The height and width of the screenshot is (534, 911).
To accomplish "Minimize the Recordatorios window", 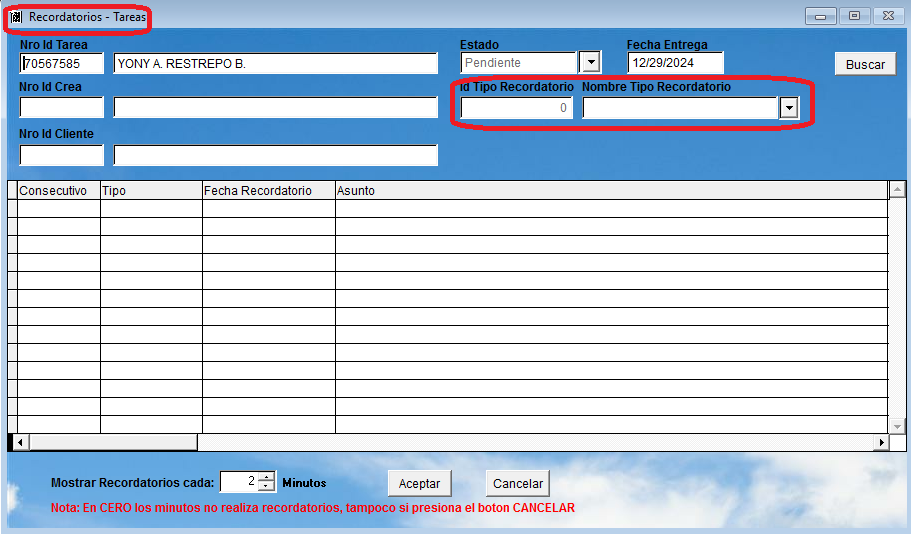I will pyautogui.click(x=820, y=16).
